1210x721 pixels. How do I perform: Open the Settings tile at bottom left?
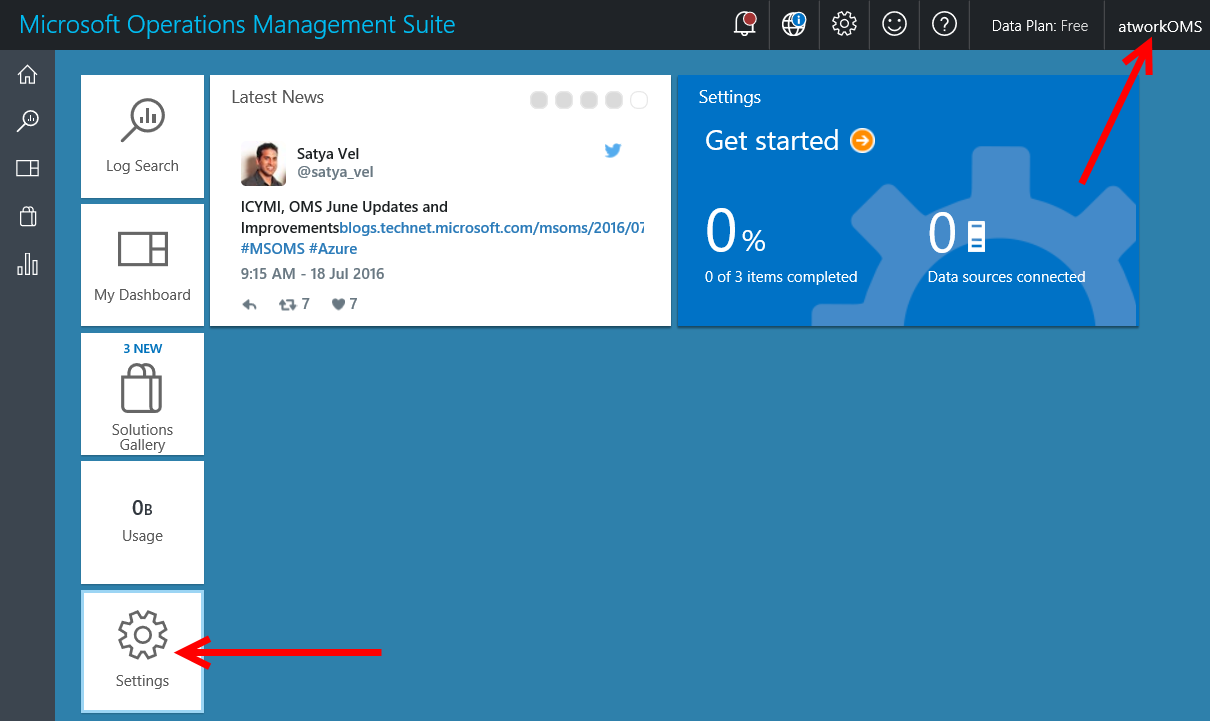tap(142, 651)
